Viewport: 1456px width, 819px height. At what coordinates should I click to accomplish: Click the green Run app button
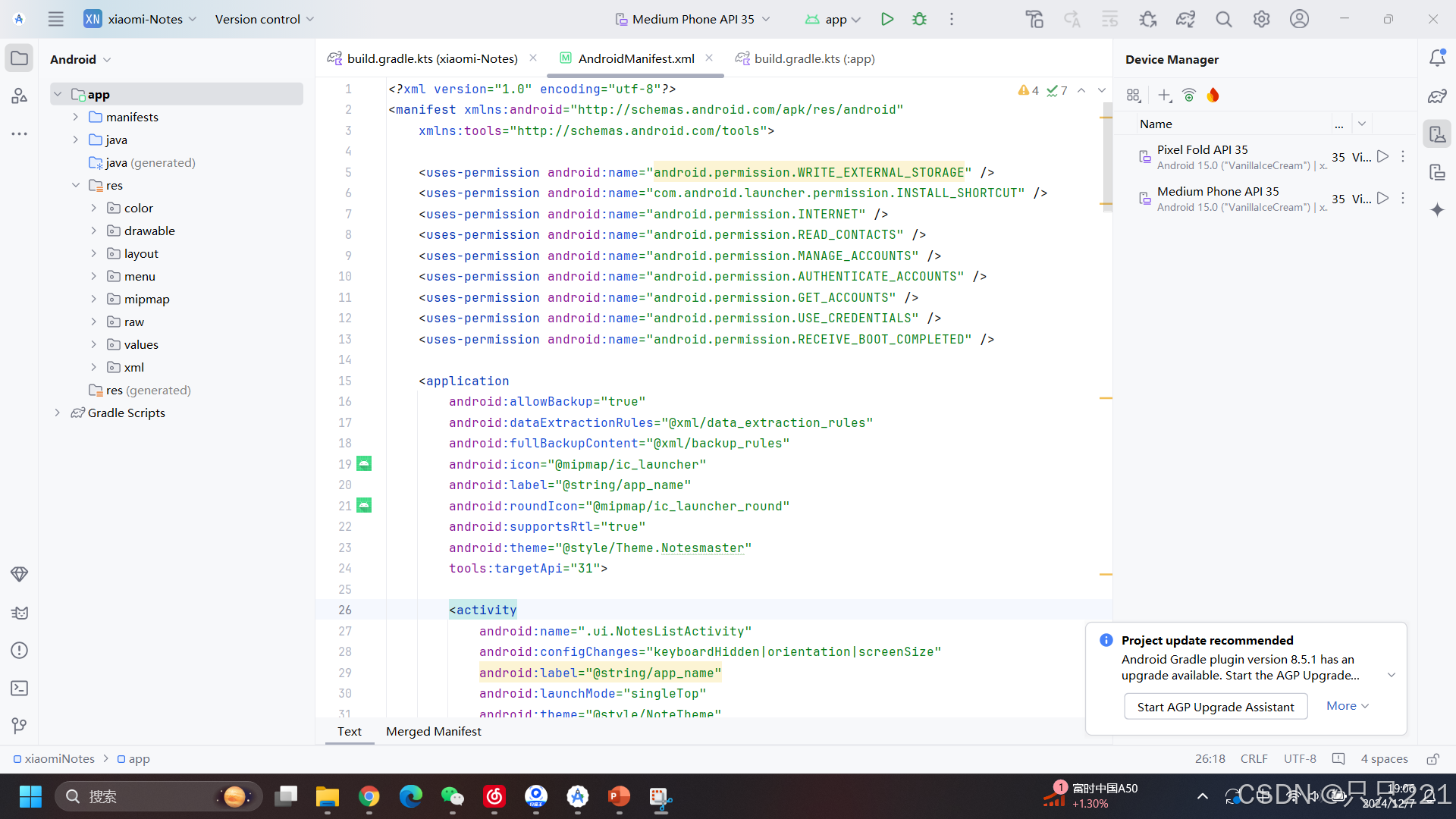(x=886, y=20)
